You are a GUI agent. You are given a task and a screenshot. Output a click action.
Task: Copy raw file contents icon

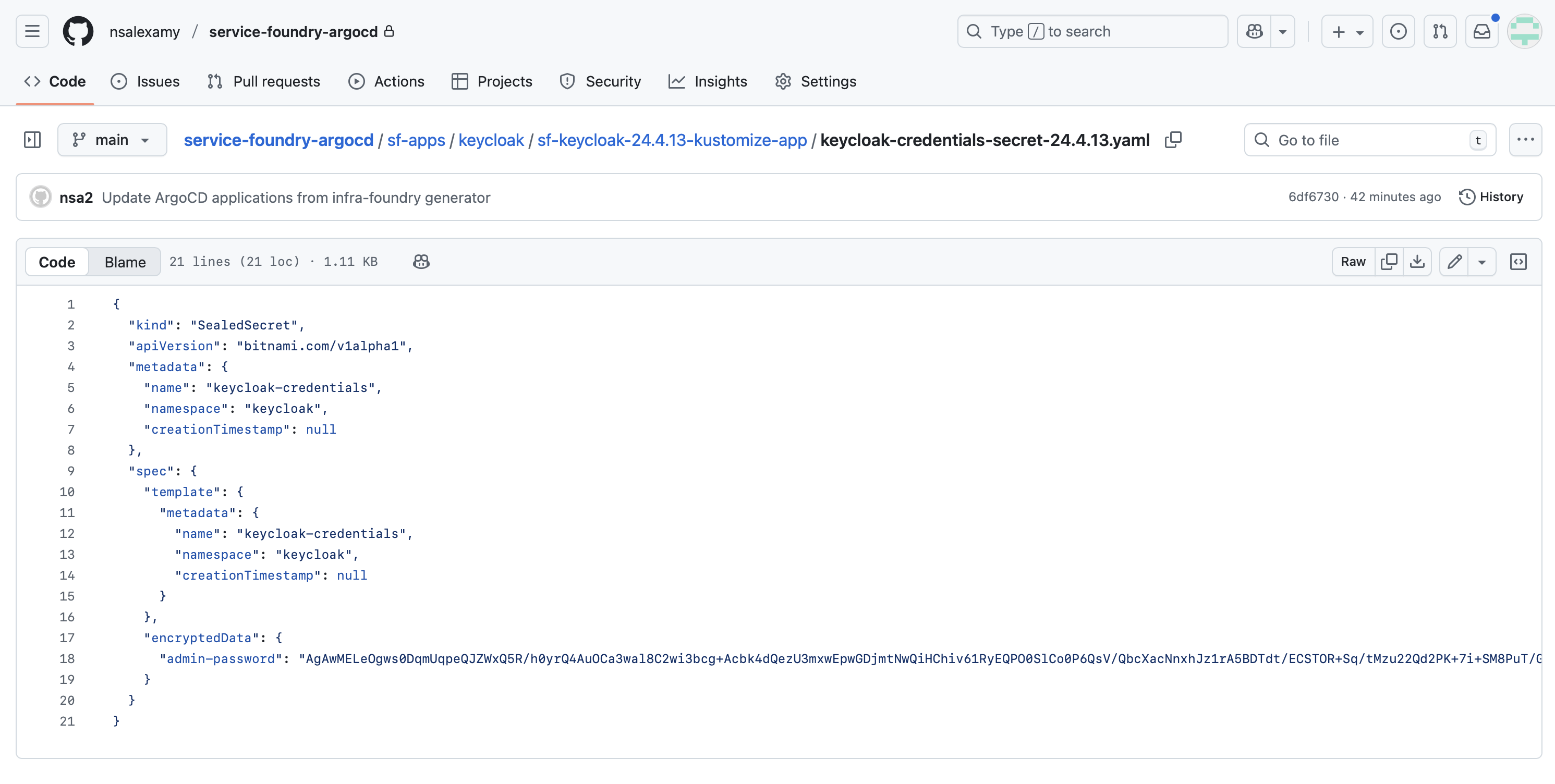(1389, 262)
